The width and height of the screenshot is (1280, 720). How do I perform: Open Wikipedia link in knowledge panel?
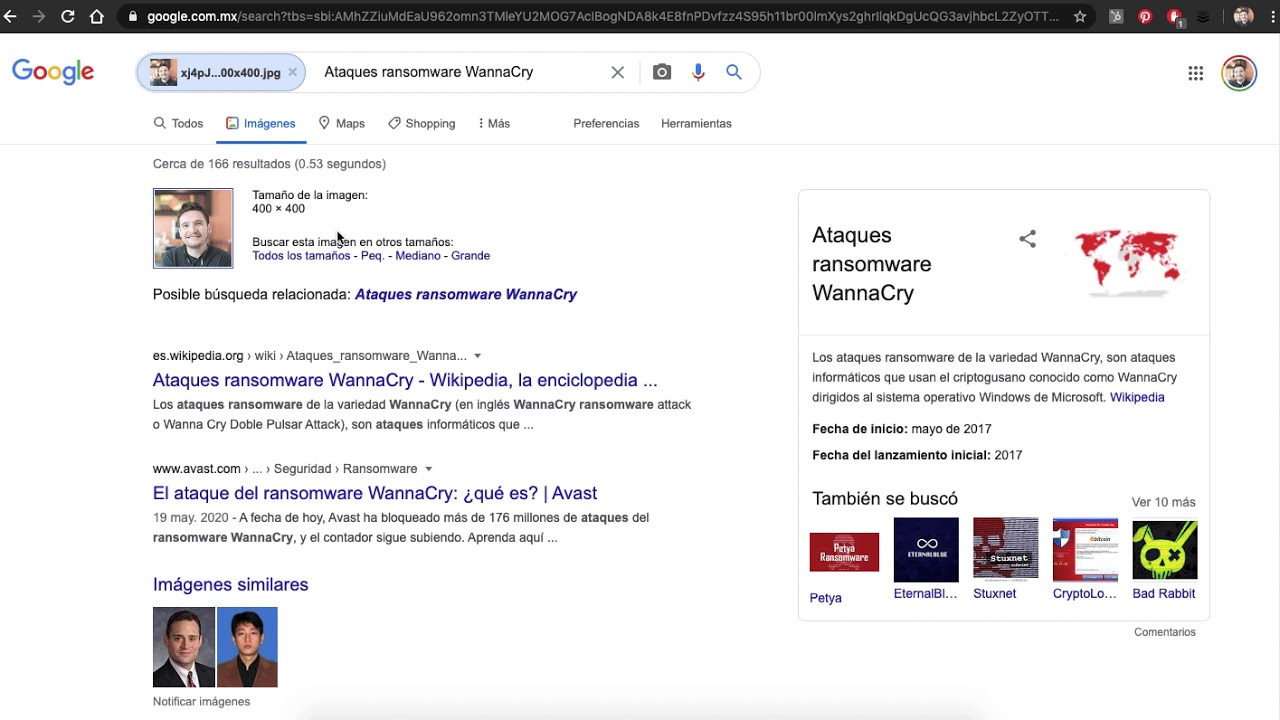tap(1137, 397)
